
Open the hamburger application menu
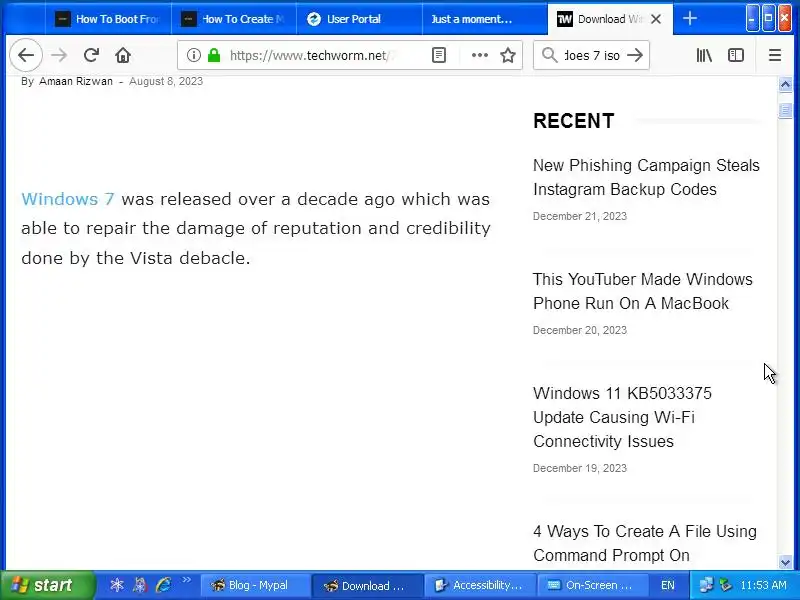point(774,55)
